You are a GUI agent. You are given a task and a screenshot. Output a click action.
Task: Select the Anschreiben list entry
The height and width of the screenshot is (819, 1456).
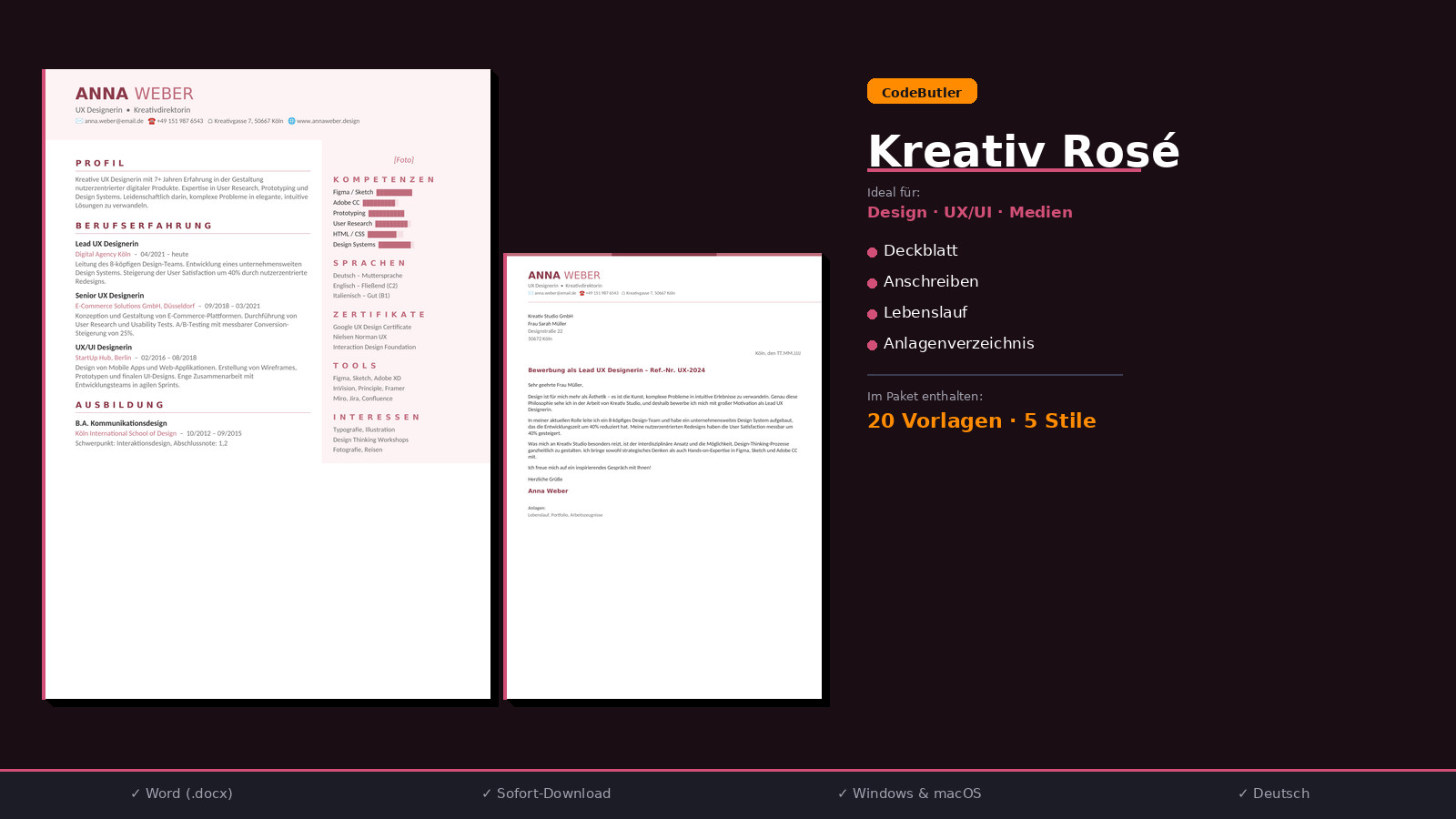[931, 281]
